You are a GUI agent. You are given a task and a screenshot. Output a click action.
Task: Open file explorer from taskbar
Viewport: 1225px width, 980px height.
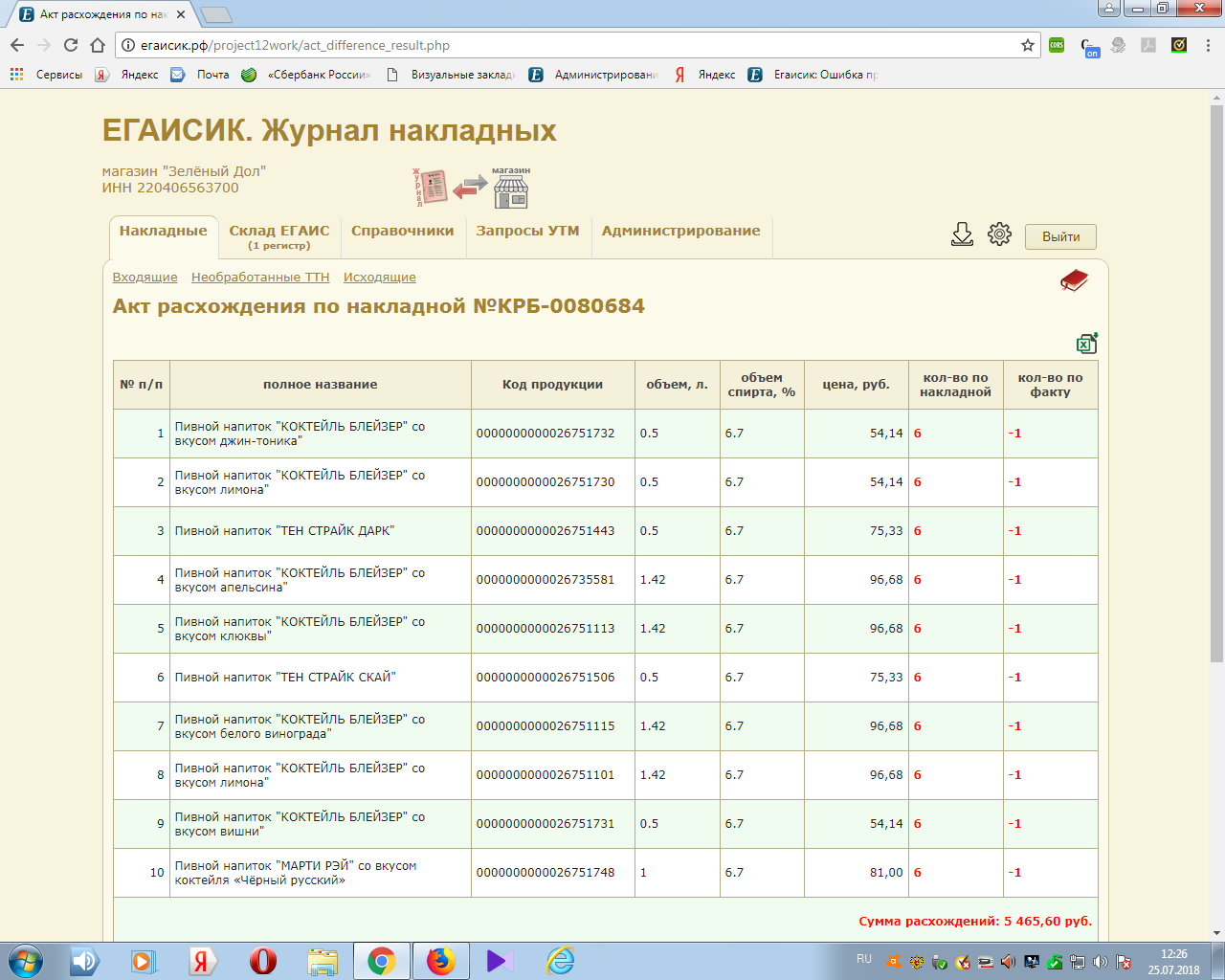pyautogui.click(x=323, y=961)
